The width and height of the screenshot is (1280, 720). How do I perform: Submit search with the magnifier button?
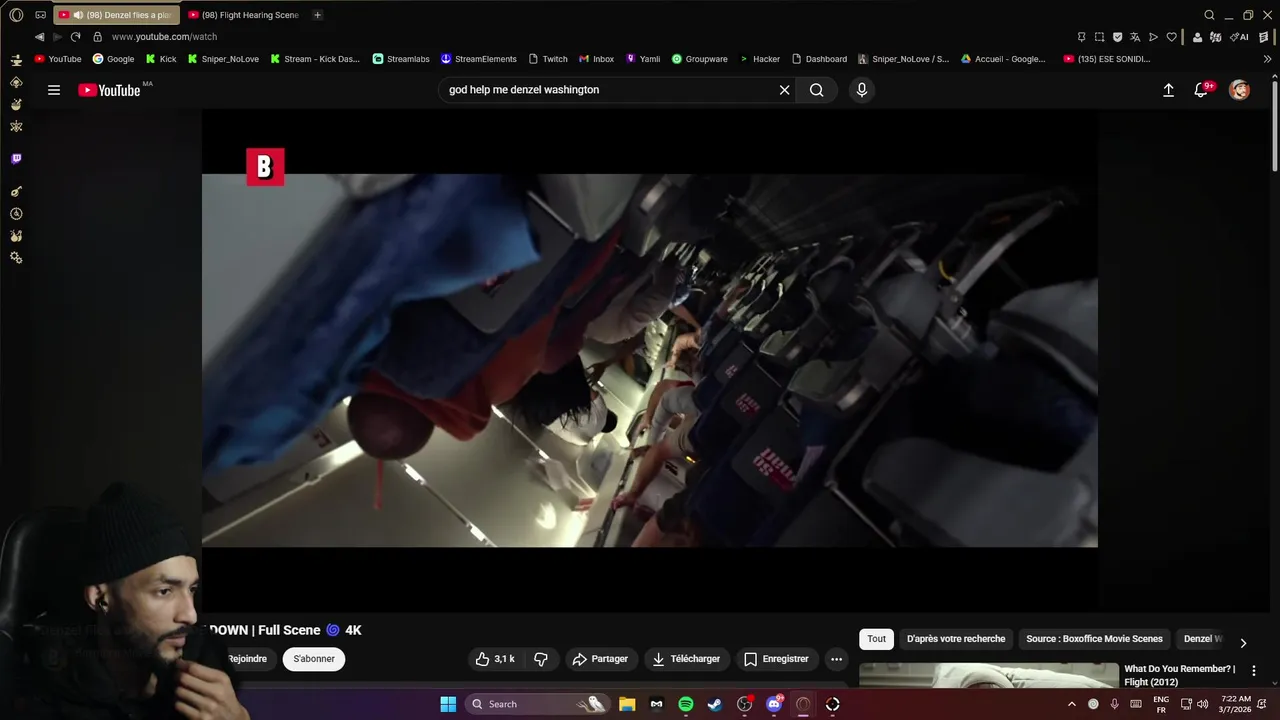pyautogui.click(x=817, y=90)
